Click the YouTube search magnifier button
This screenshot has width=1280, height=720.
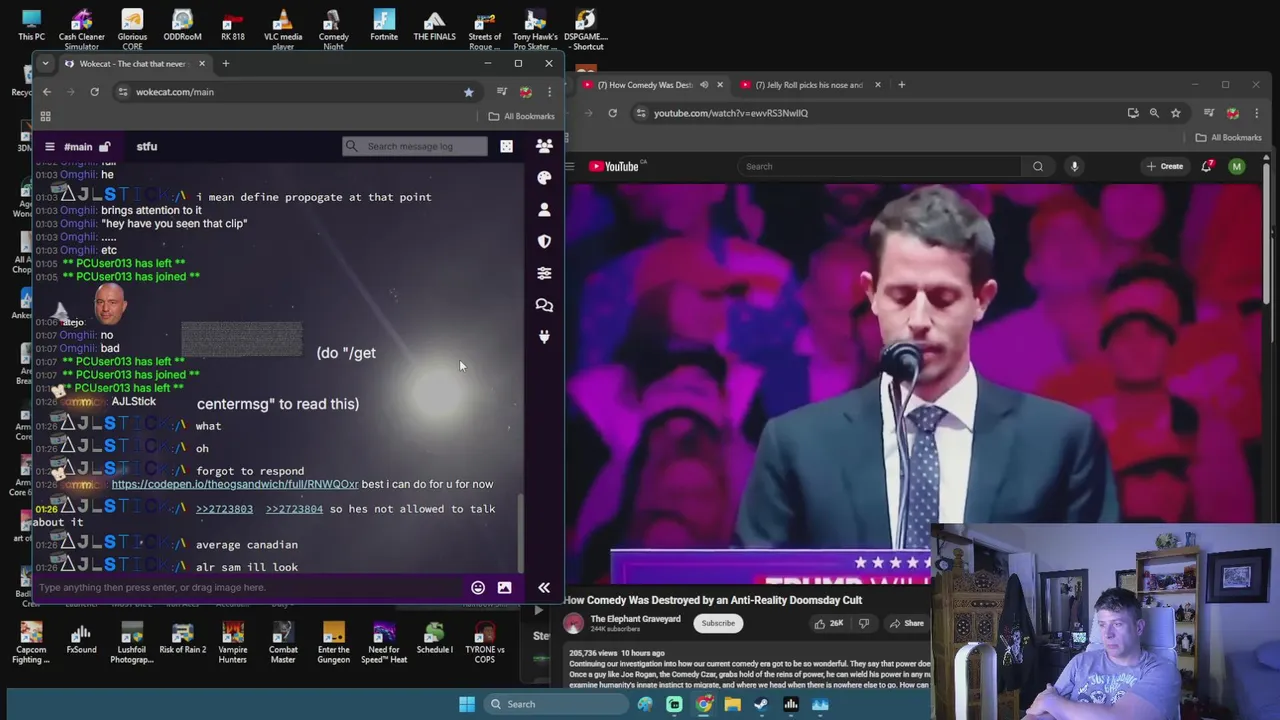1037,166
